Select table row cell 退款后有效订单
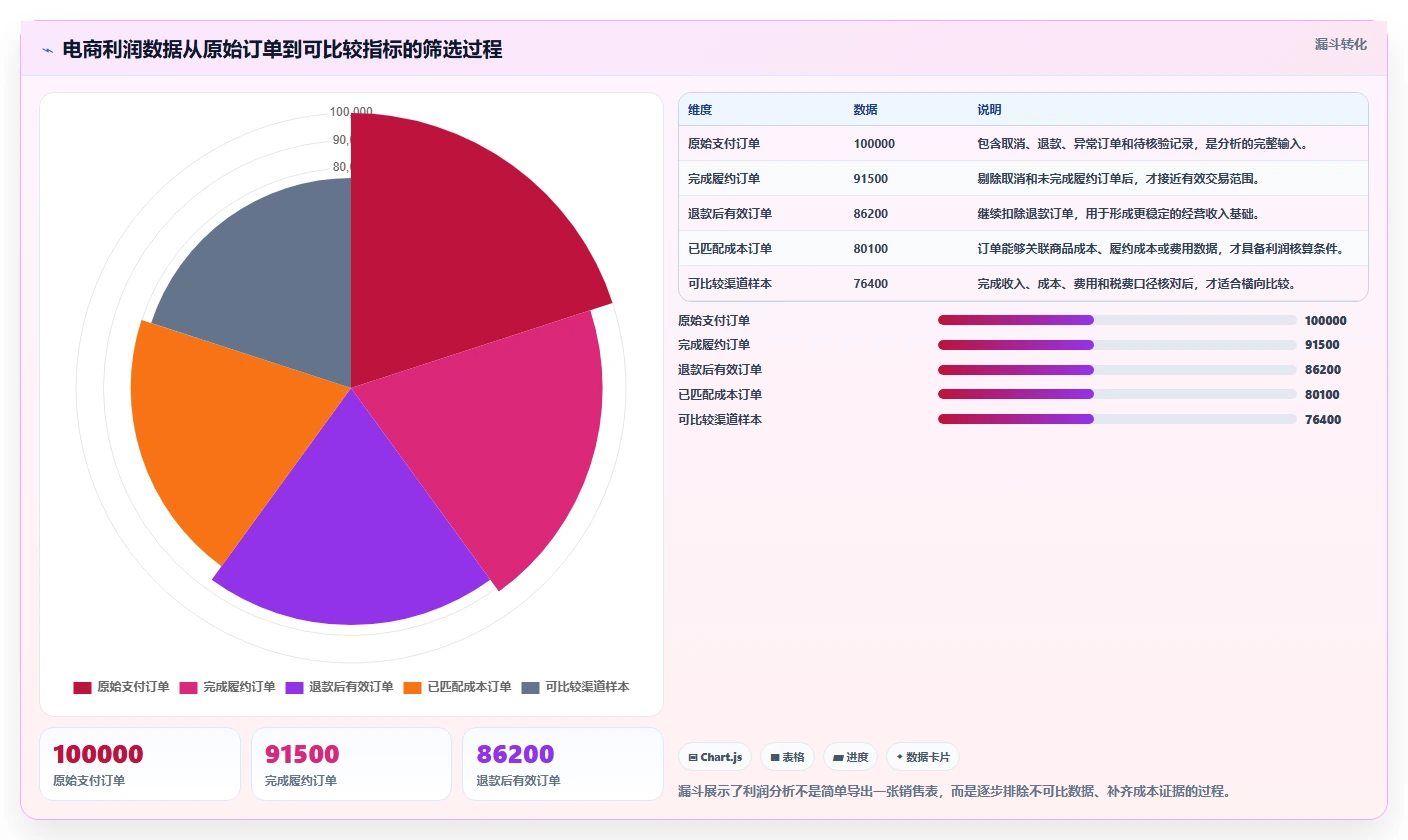The image size is (1408, 840). click(x=730, y=213)
